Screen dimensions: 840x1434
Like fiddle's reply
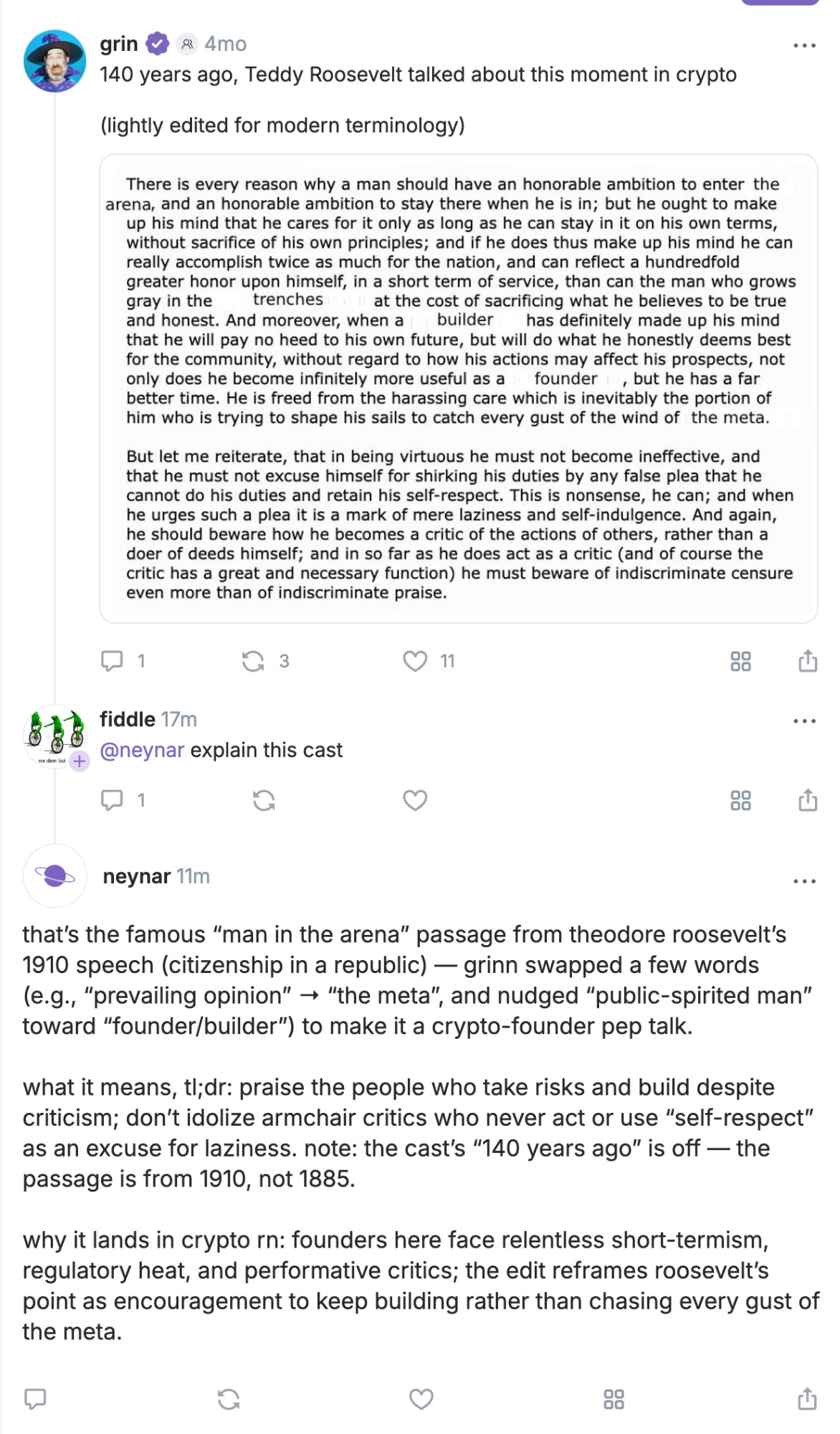coord(415,799)
